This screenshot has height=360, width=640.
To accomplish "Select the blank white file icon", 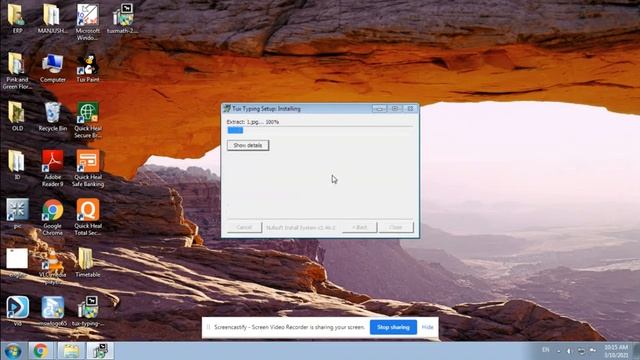I will (17, 262).
